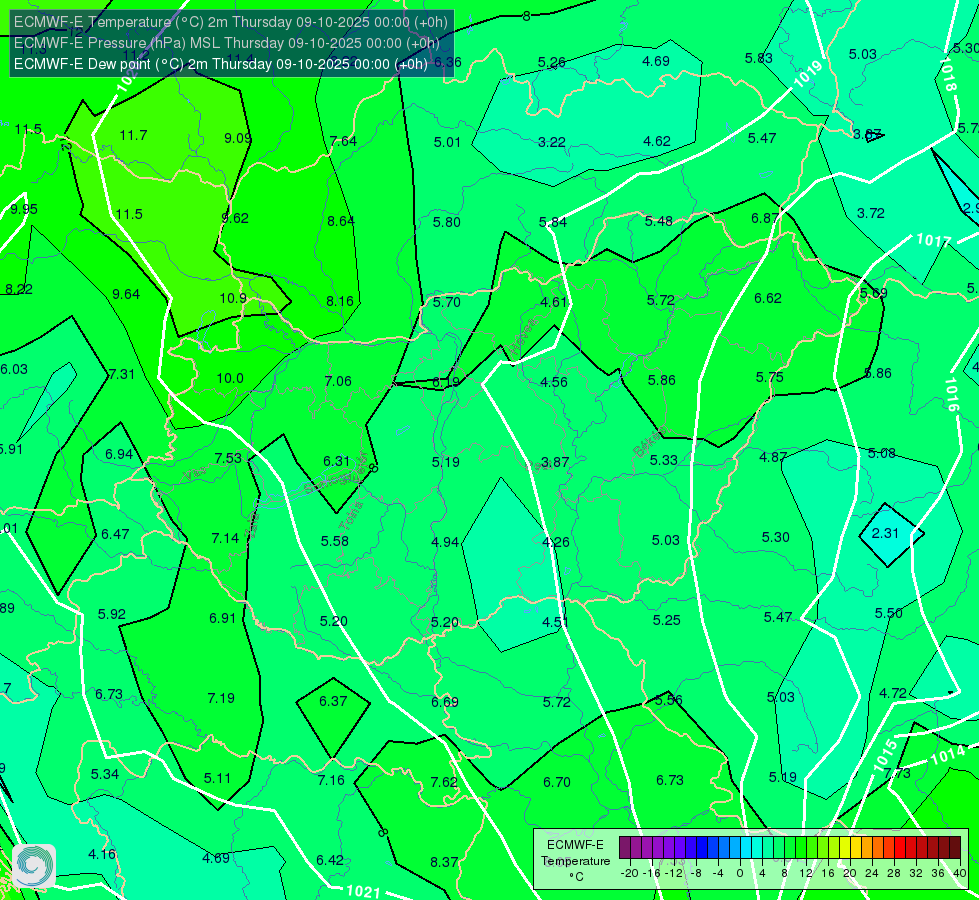Click the 7.62 temperature value
Viewport: 979px width, 900px height.
(x=444, y=782)
